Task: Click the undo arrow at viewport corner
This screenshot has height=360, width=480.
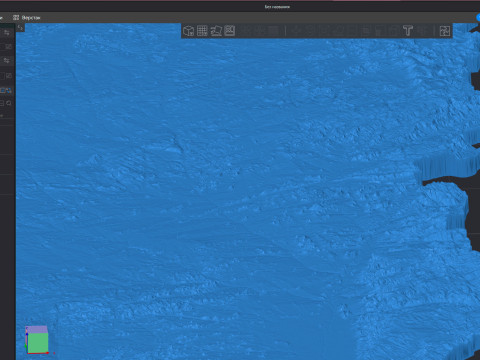Action: tap(20, 28)
